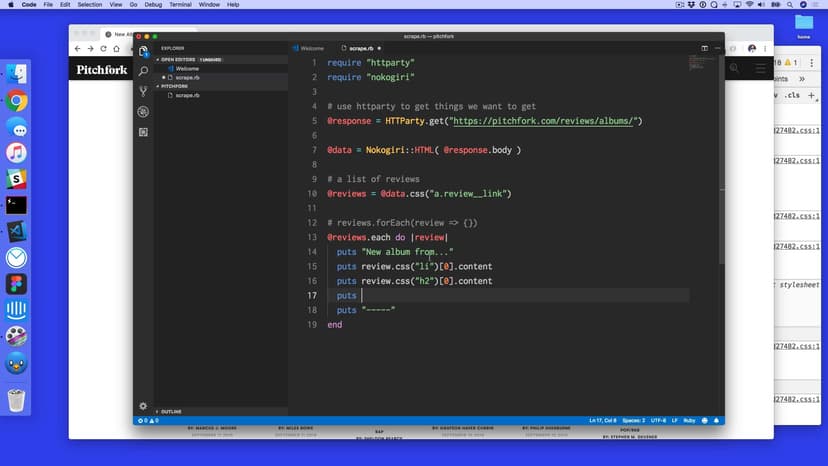Expand the Outline panel
This screenshot has width=828, height=466.
point(171,411)
